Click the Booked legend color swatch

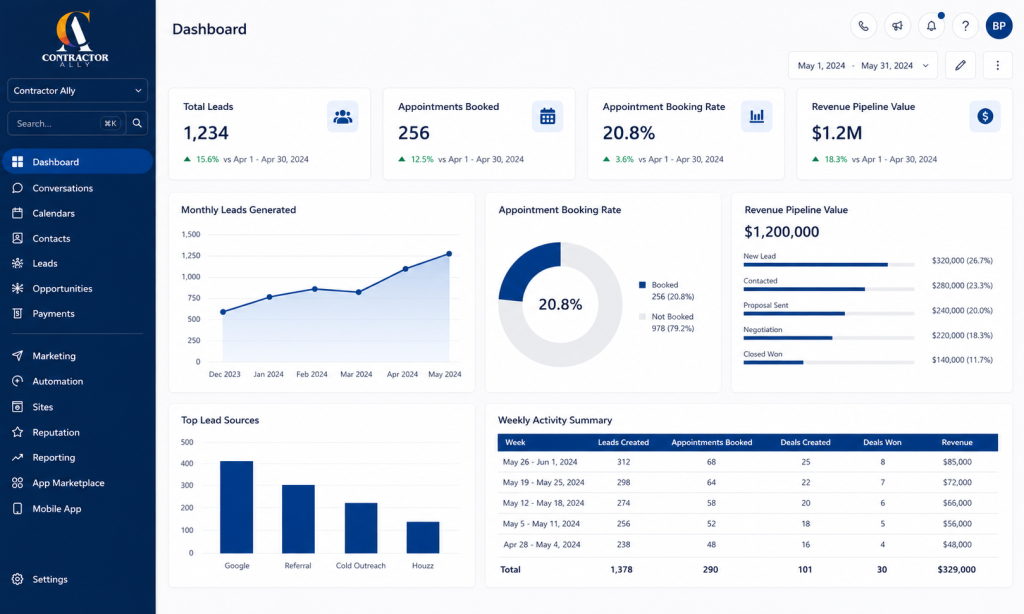pyautogui.click(x=642, y=285)
